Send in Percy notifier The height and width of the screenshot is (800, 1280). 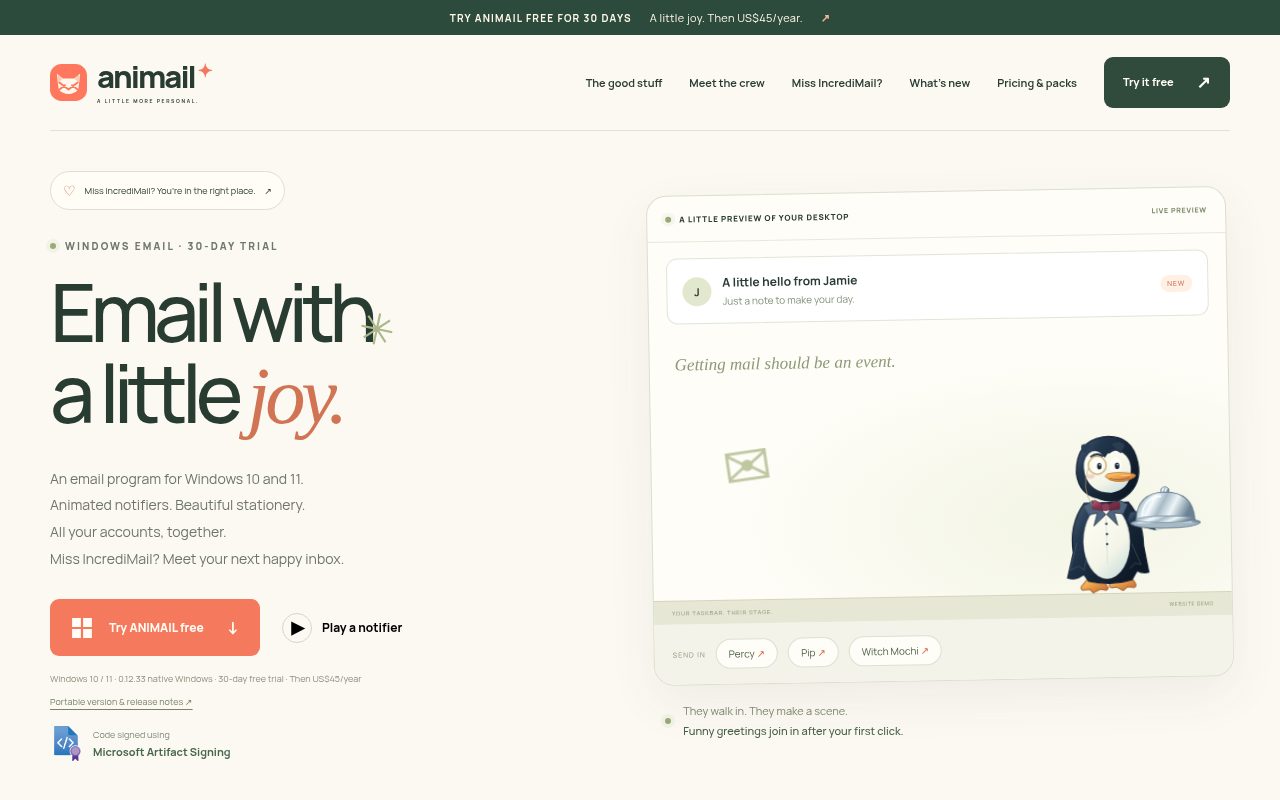746,653
